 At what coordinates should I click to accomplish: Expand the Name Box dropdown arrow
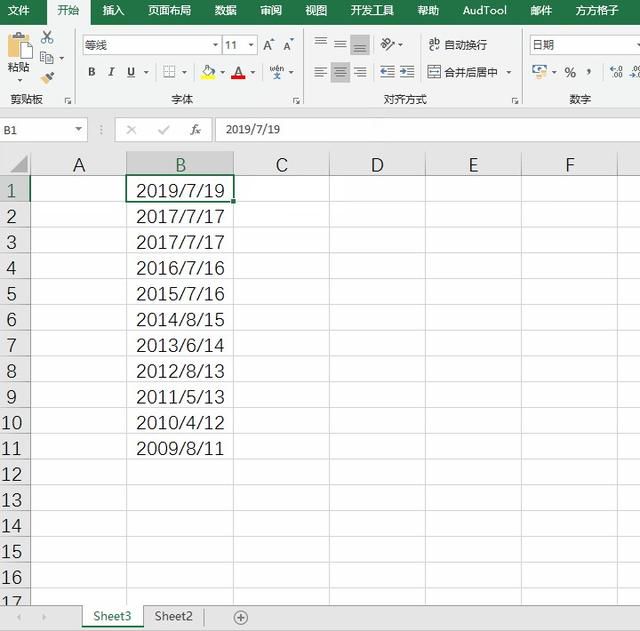point(78,129)
